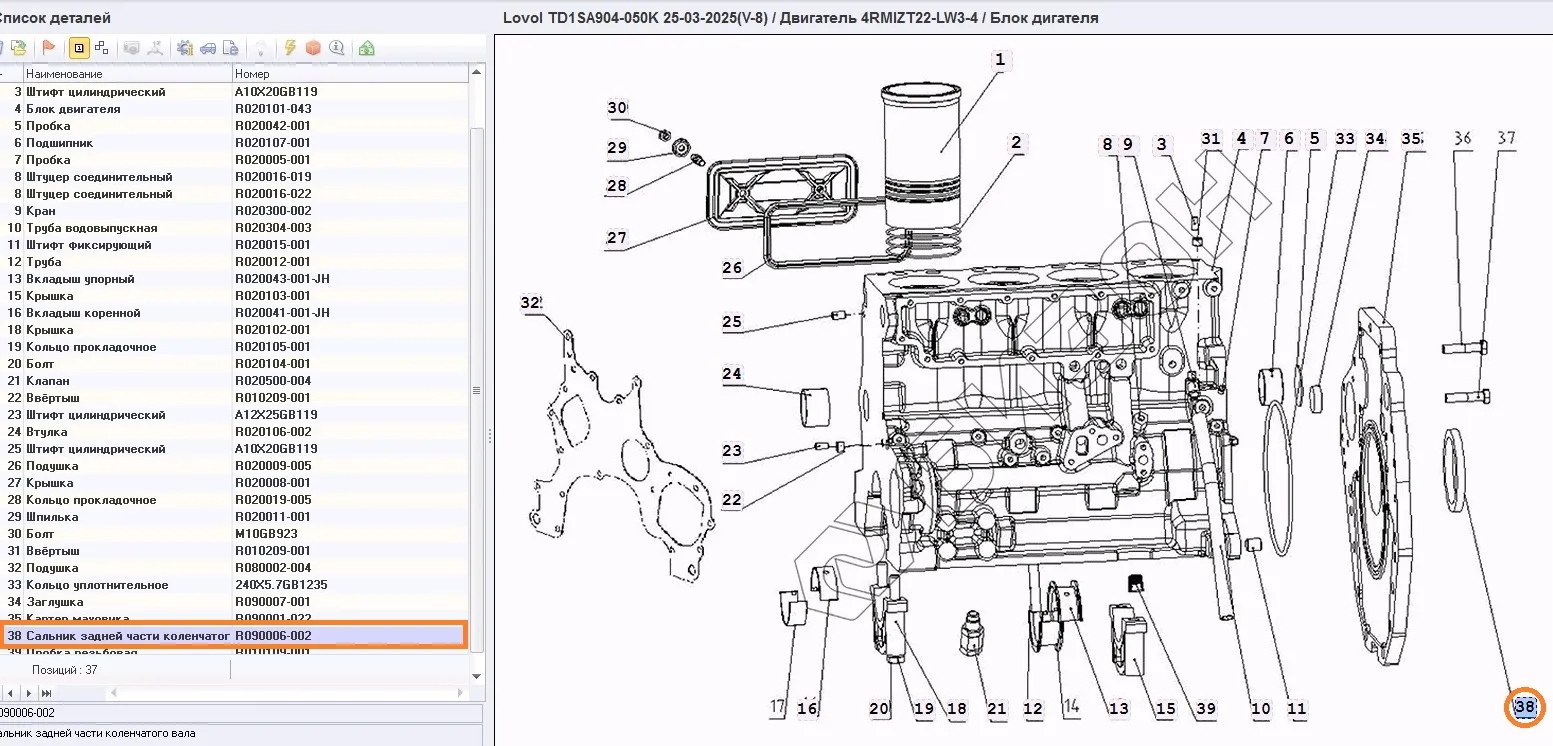Click the orange box cube icon
Viewport: 1553px width, 746px height.
(313, 48)
